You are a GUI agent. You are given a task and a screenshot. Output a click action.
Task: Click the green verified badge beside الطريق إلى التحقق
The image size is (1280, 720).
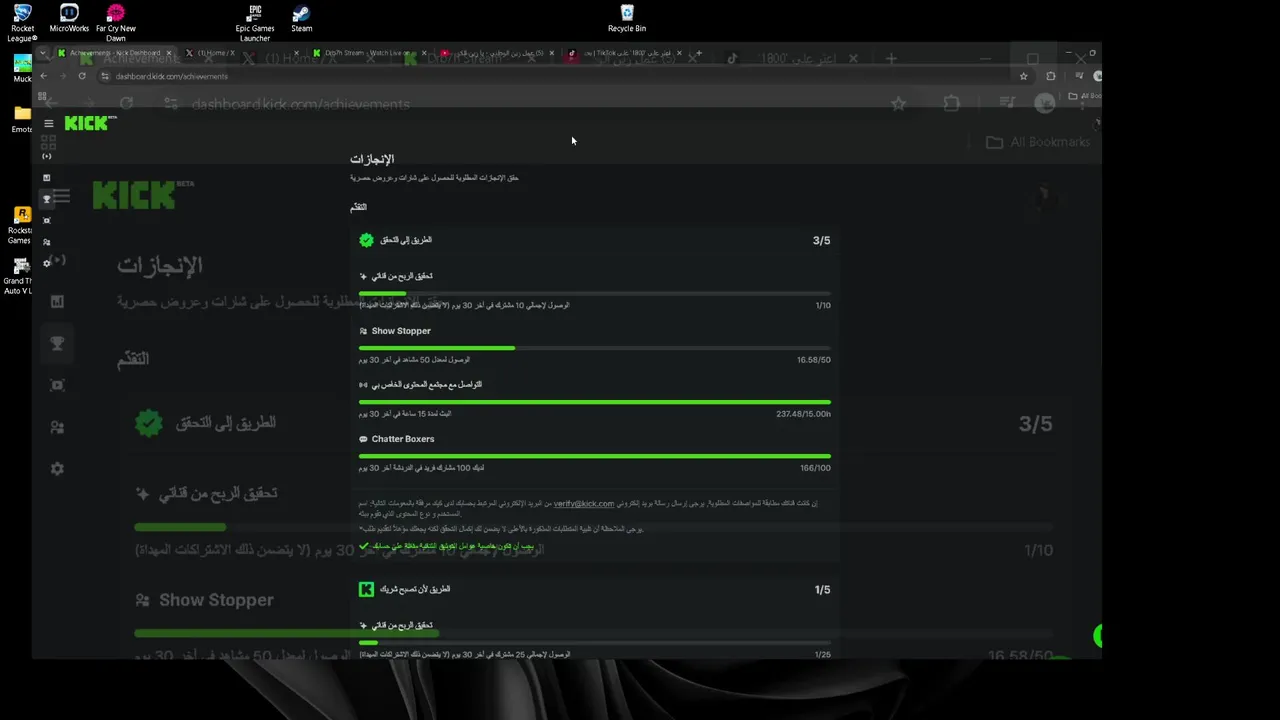[x=366, y=240]
